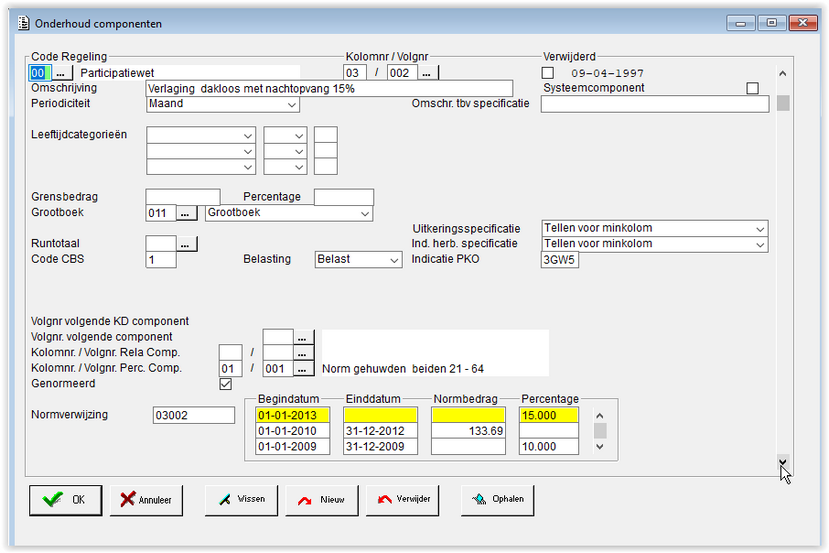This screenshot has height=553, width=829.
Task: Uncheck the Genormeerd checkbox
Action: (x=226, y=384)
